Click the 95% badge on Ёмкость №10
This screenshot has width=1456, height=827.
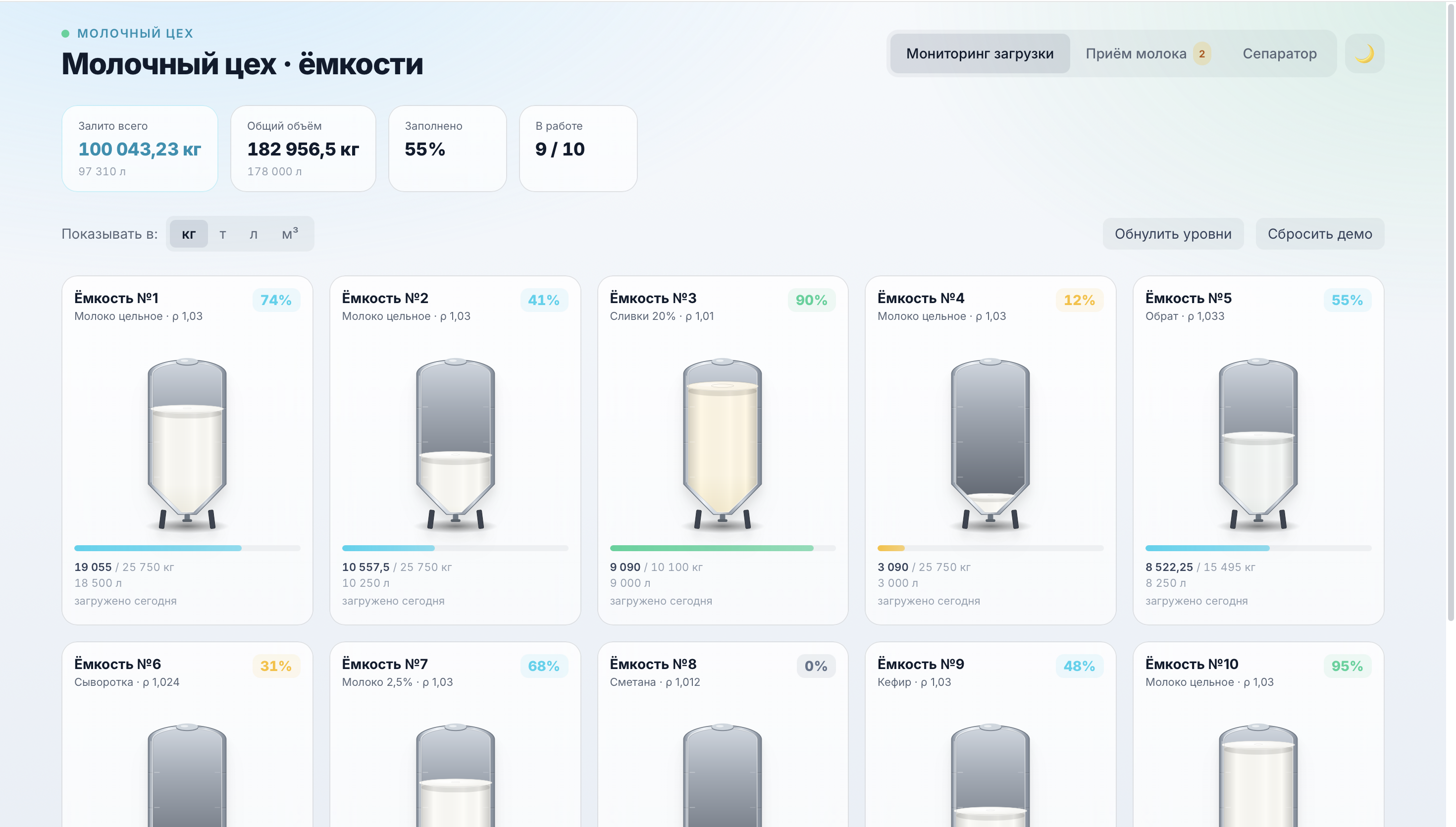point(1347,666)
